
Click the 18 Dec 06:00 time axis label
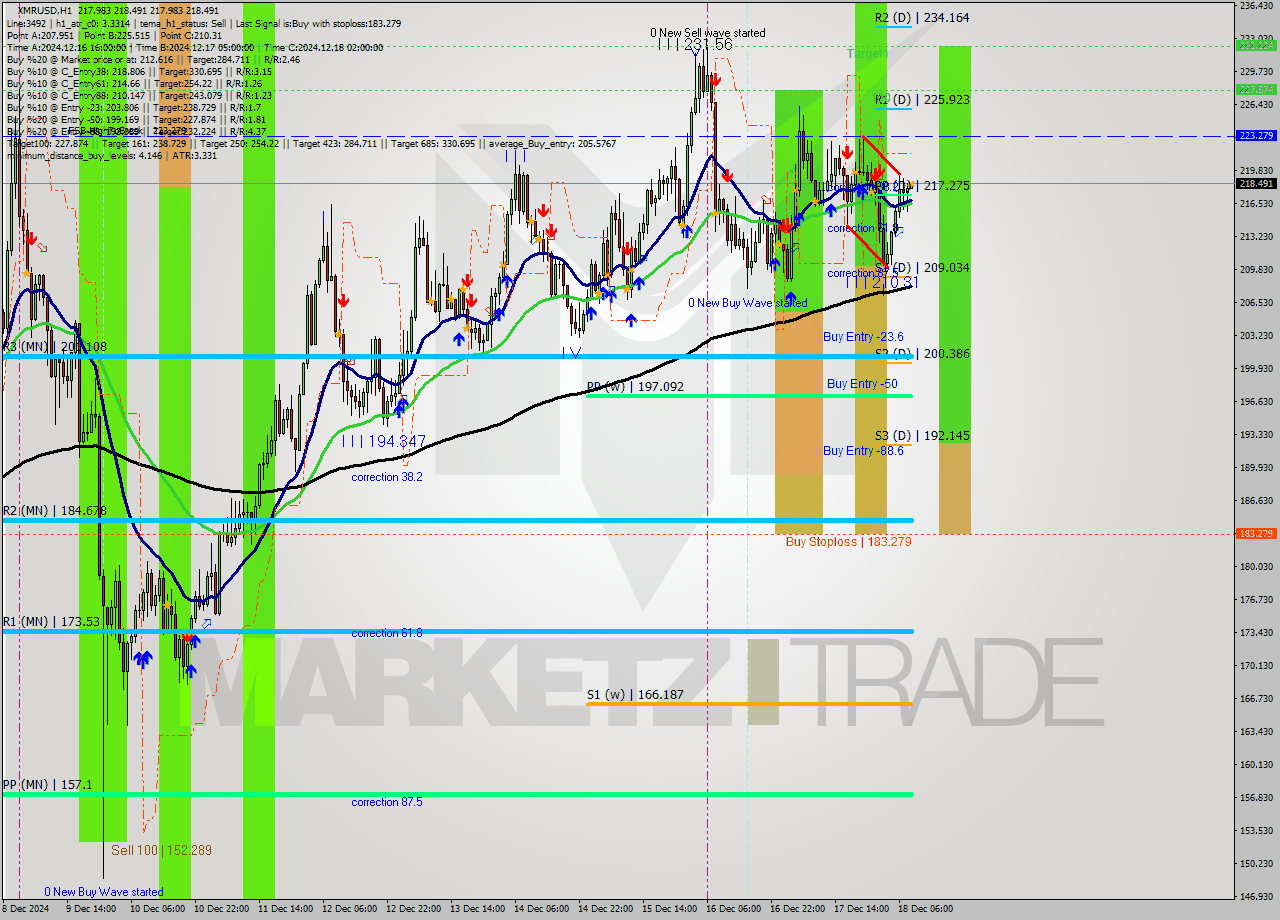tap(925, 909)
